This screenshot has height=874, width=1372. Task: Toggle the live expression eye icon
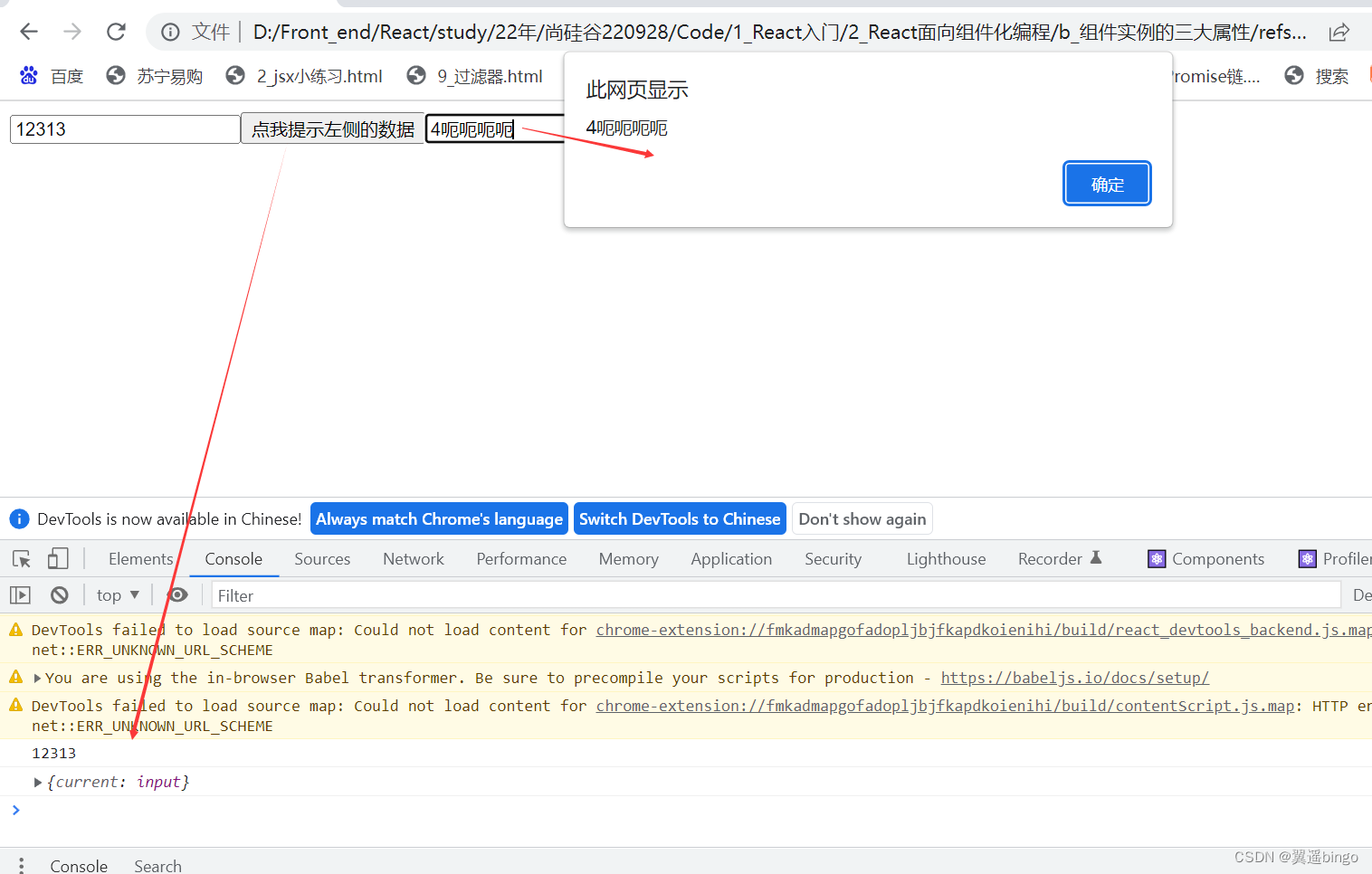pyautogui.click(x=178, y=594)
